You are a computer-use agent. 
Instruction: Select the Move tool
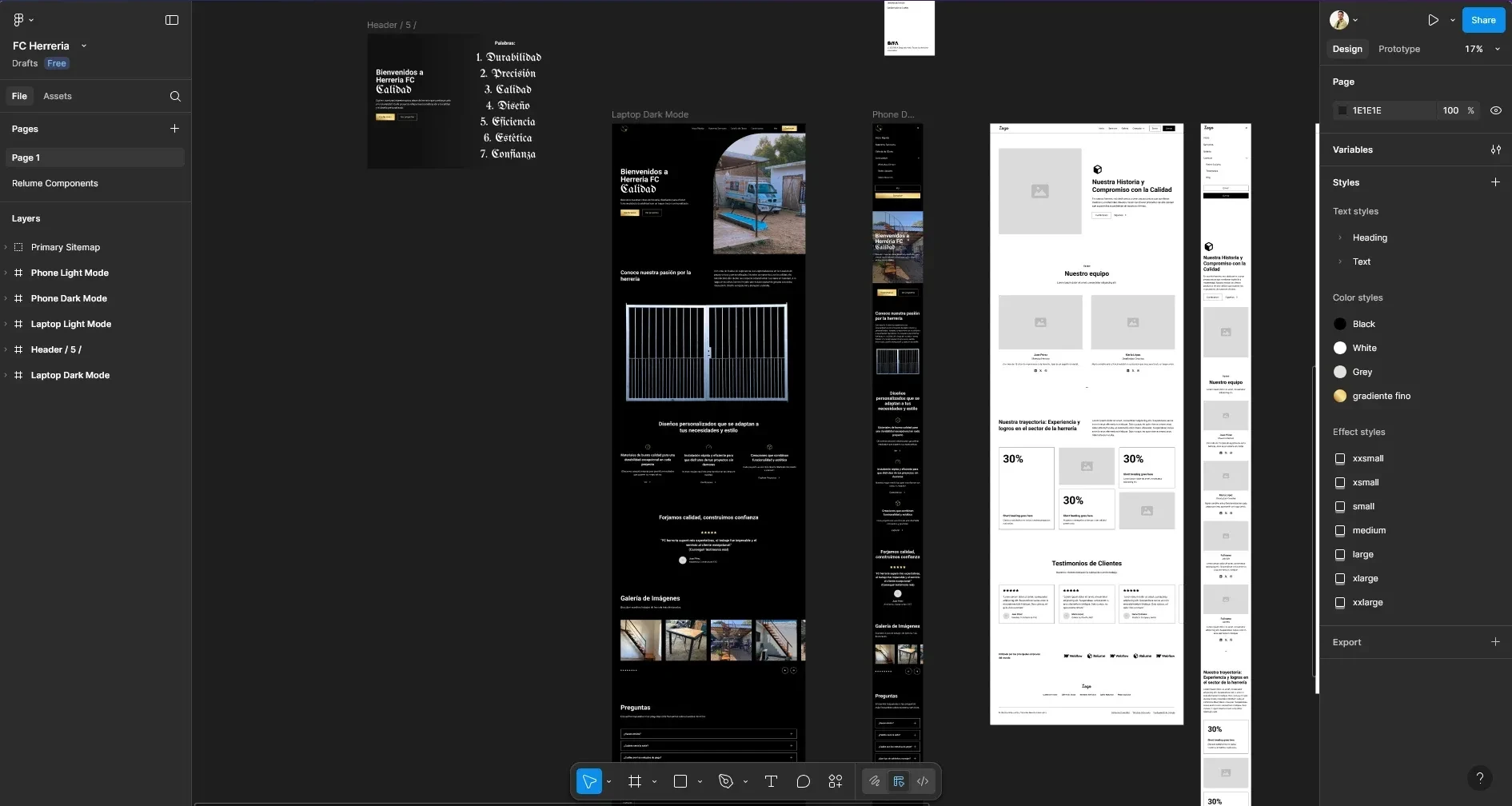[589, 781]
